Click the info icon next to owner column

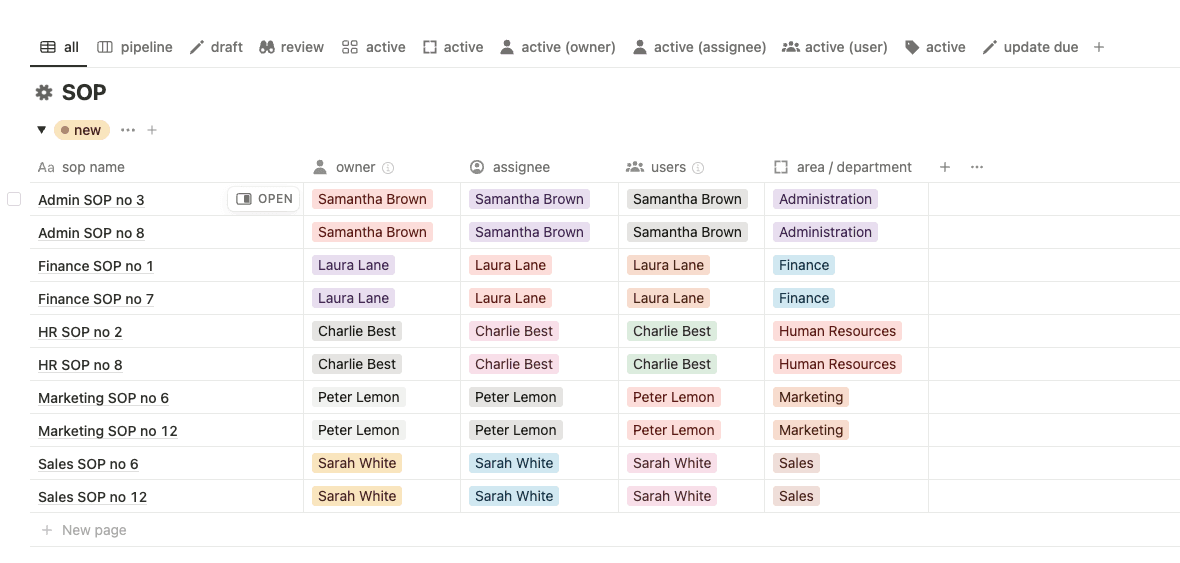tap(388, 168)
